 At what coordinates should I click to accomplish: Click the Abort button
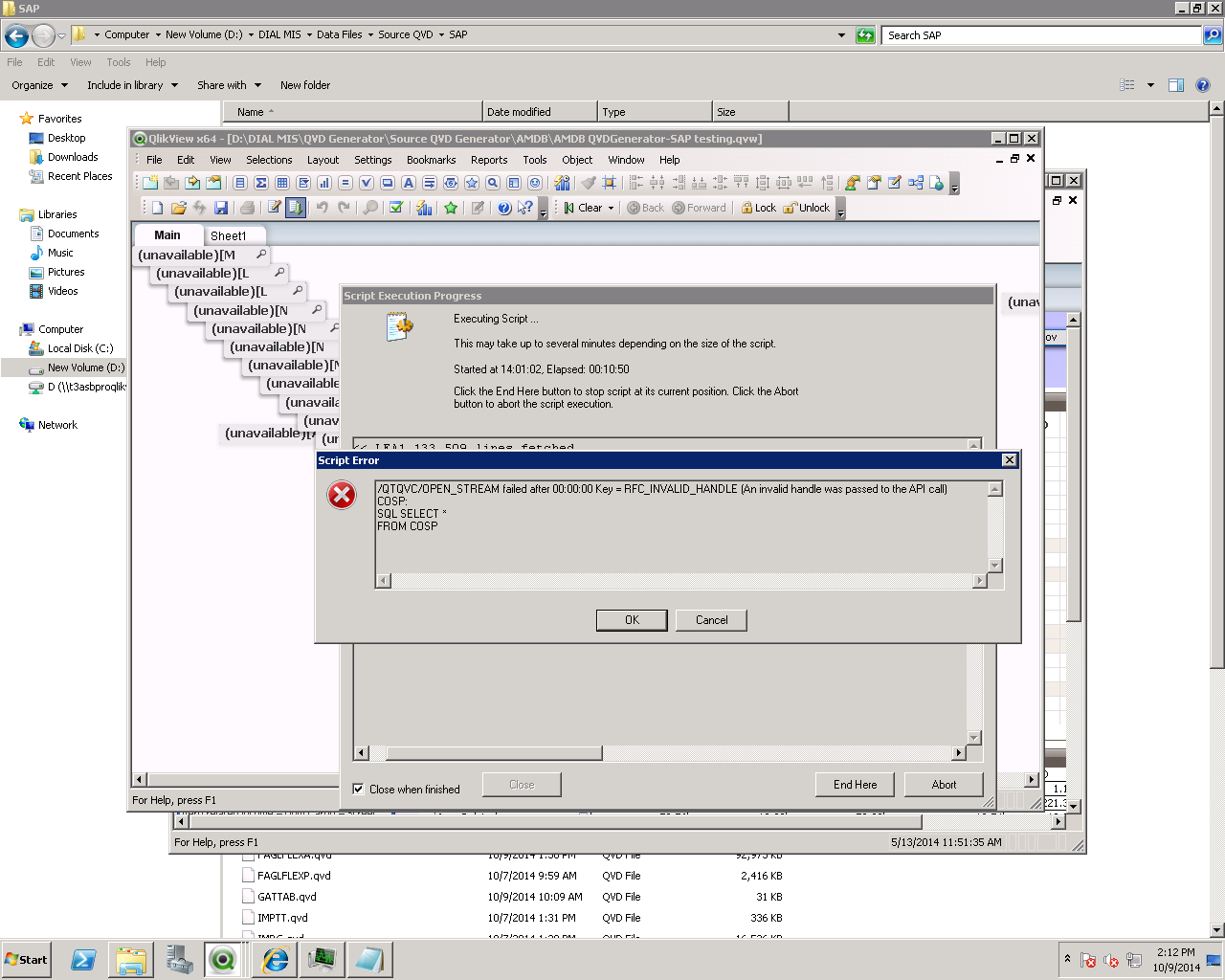944,785
